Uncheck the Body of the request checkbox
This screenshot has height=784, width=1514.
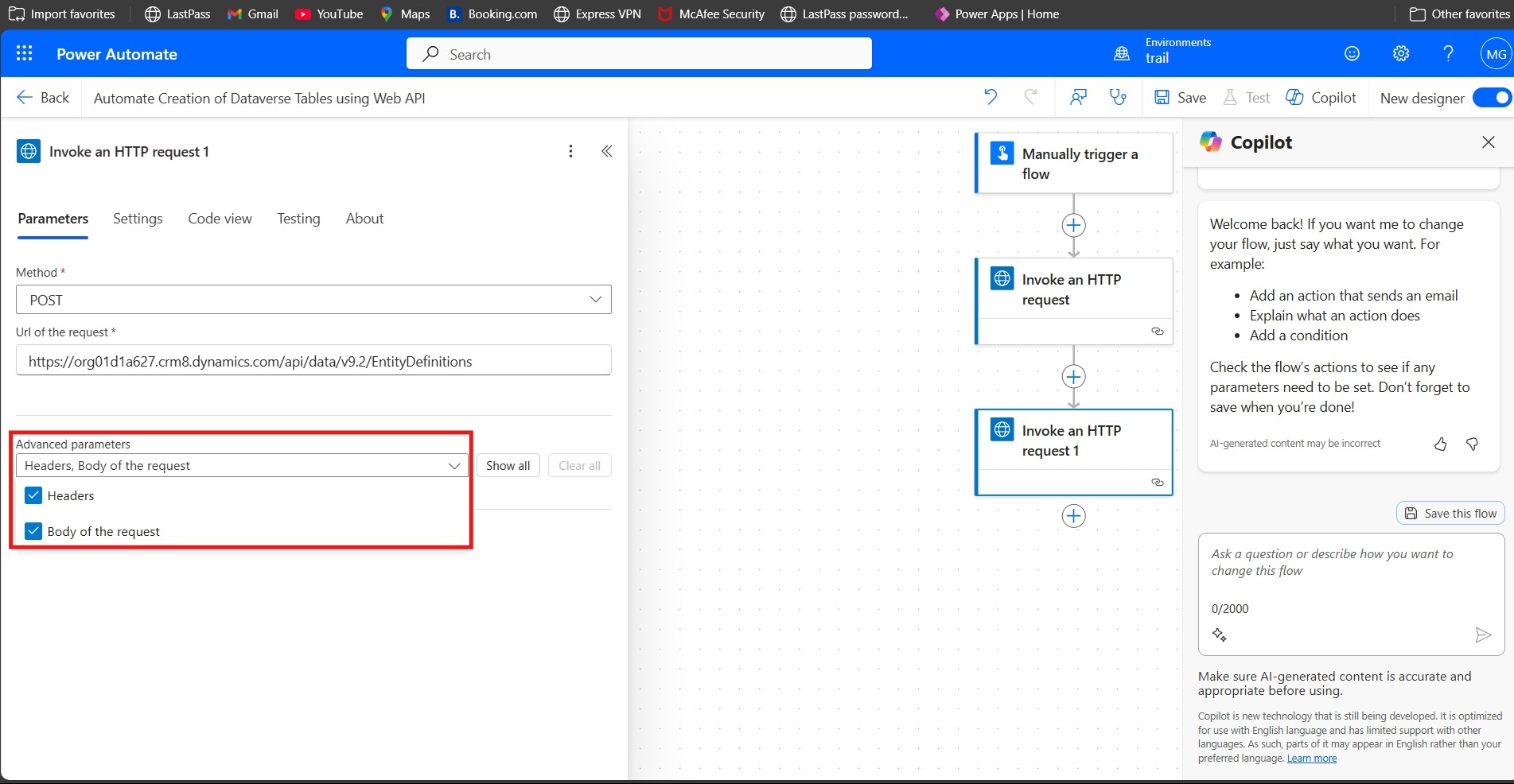click(33, 531)
